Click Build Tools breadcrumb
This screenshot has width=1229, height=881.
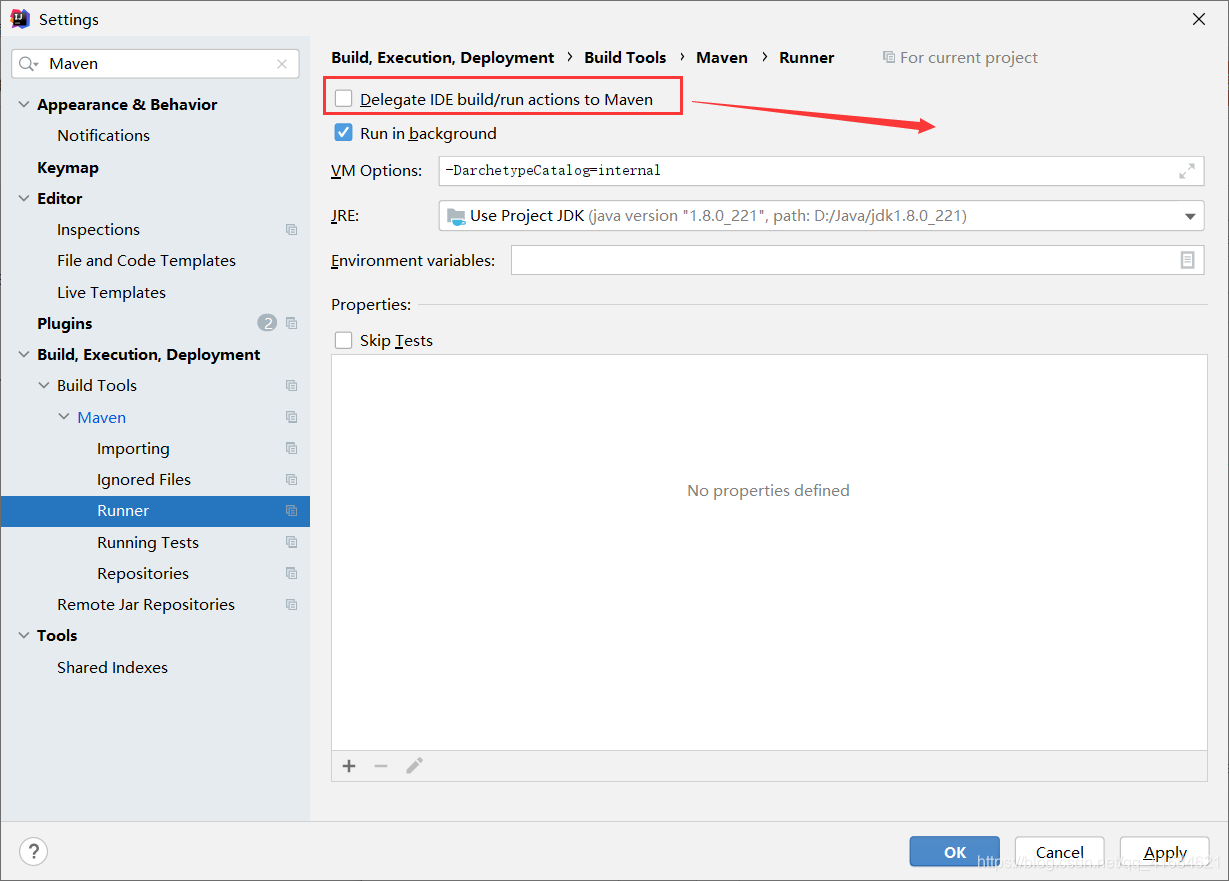click(625, 58)
